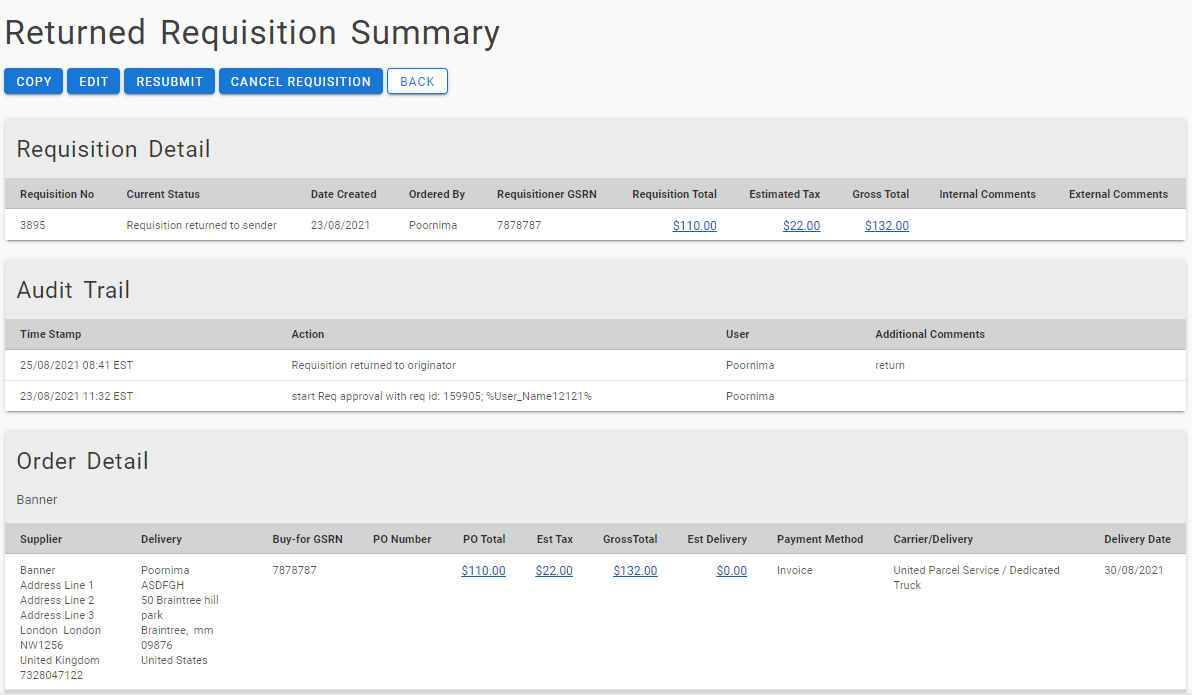The image size is (1192, 695).
Task: Select the 'United Kingdom' supplier country text
Action: click(59, 660)
